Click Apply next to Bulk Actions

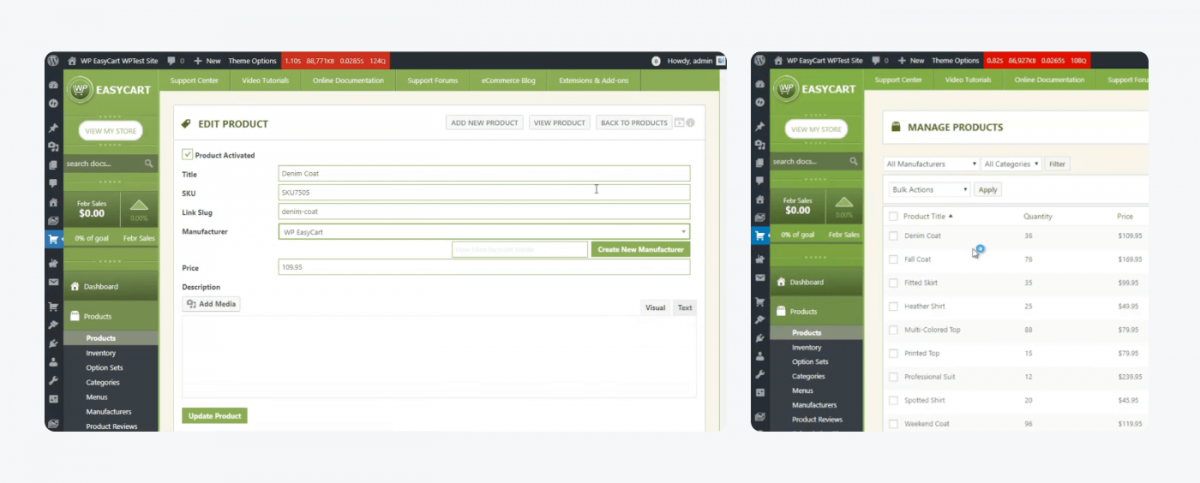(987, 189)
